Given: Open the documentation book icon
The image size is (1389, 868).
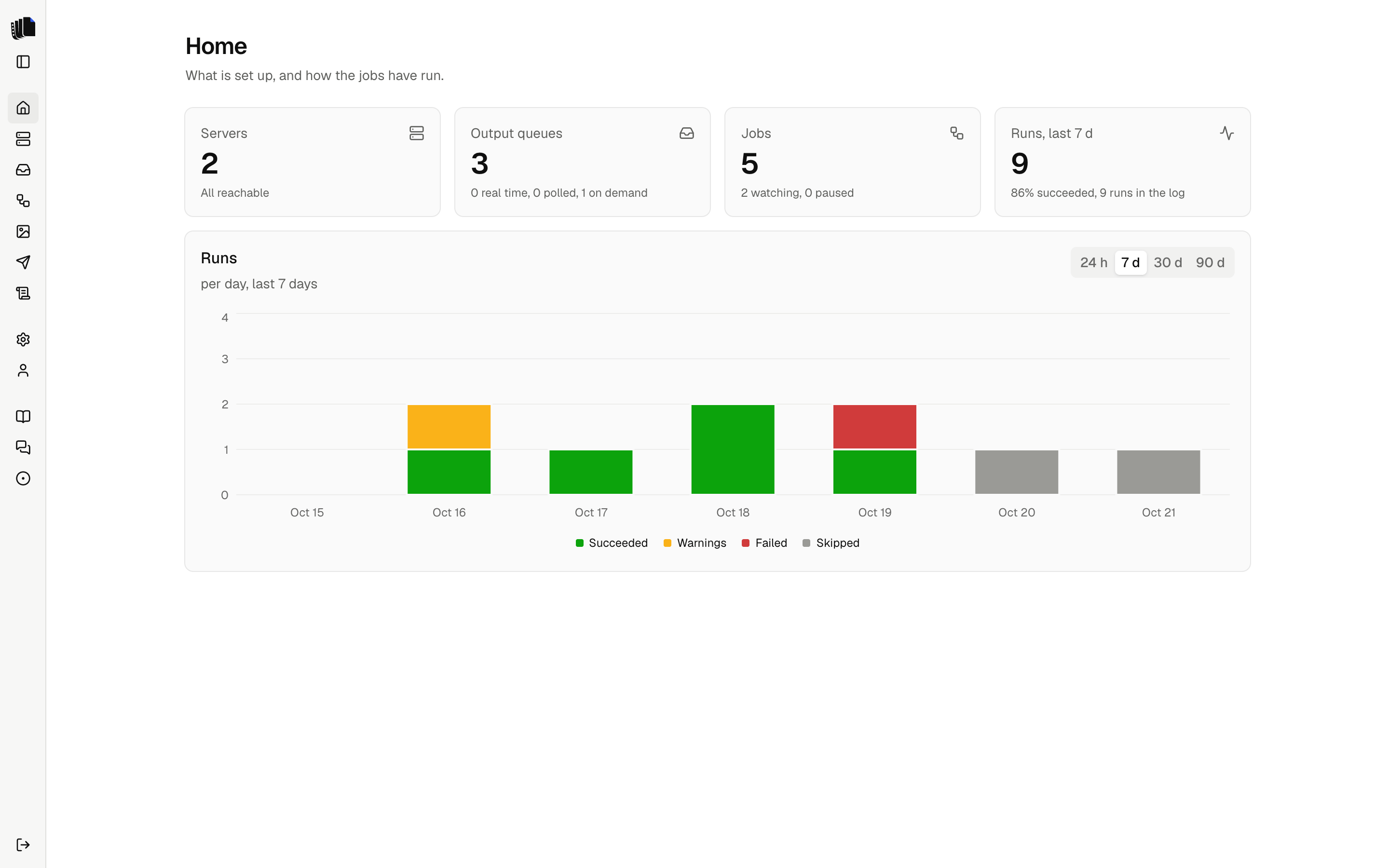Looking at the screenshot, I should (23, 417).
